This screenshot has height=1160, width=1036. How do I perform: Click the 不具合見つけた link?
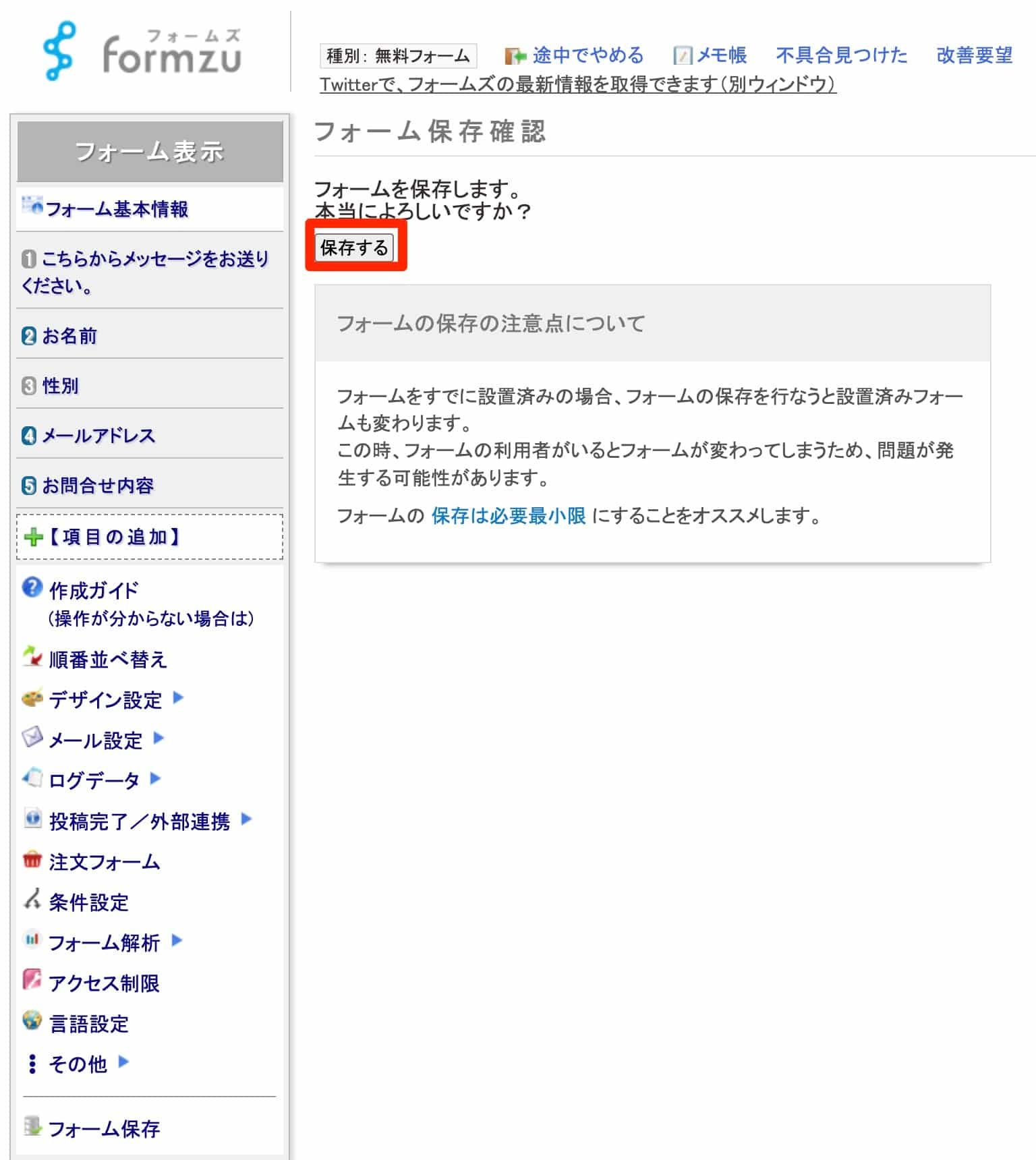click(x=842, y=55)
